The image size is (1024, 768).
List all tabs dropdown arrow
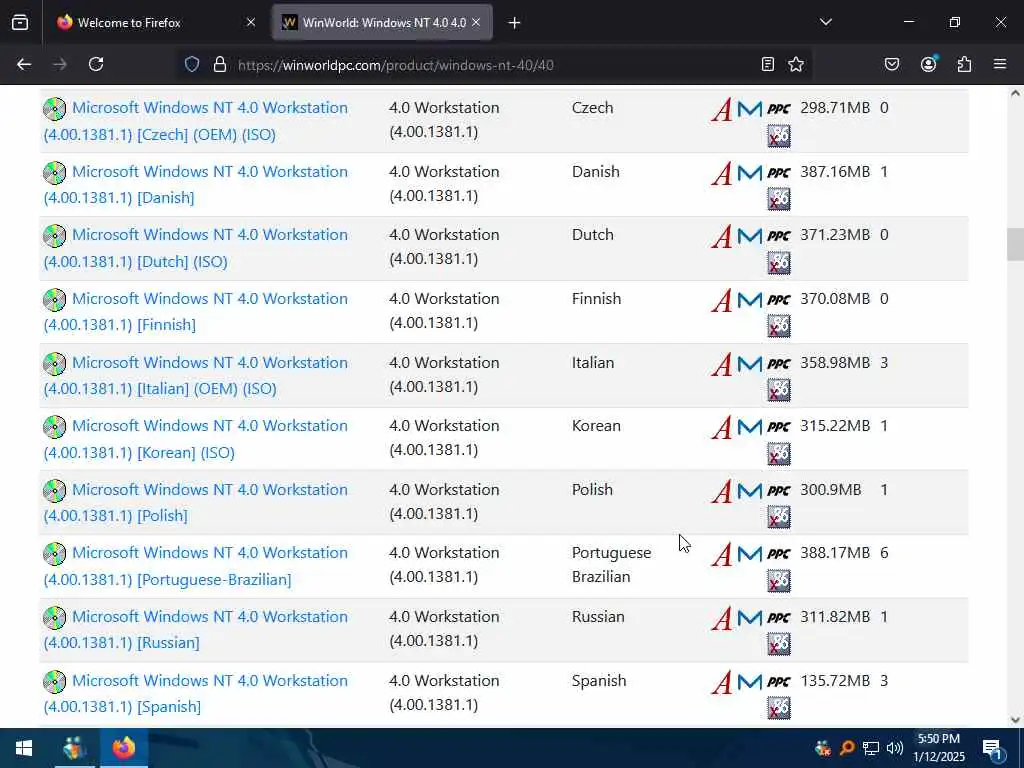(x=825, y=22)
